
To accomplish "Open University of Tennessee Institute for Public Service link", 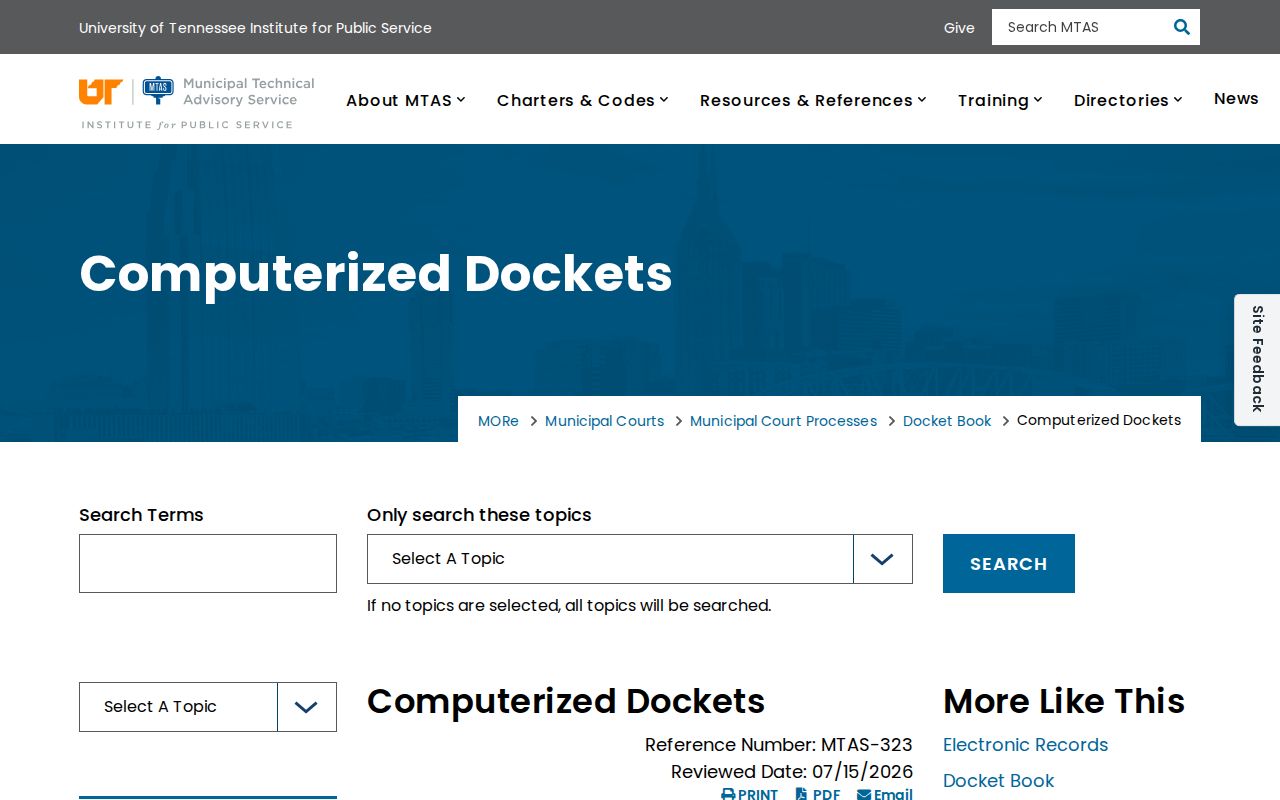I will (255, 28).
